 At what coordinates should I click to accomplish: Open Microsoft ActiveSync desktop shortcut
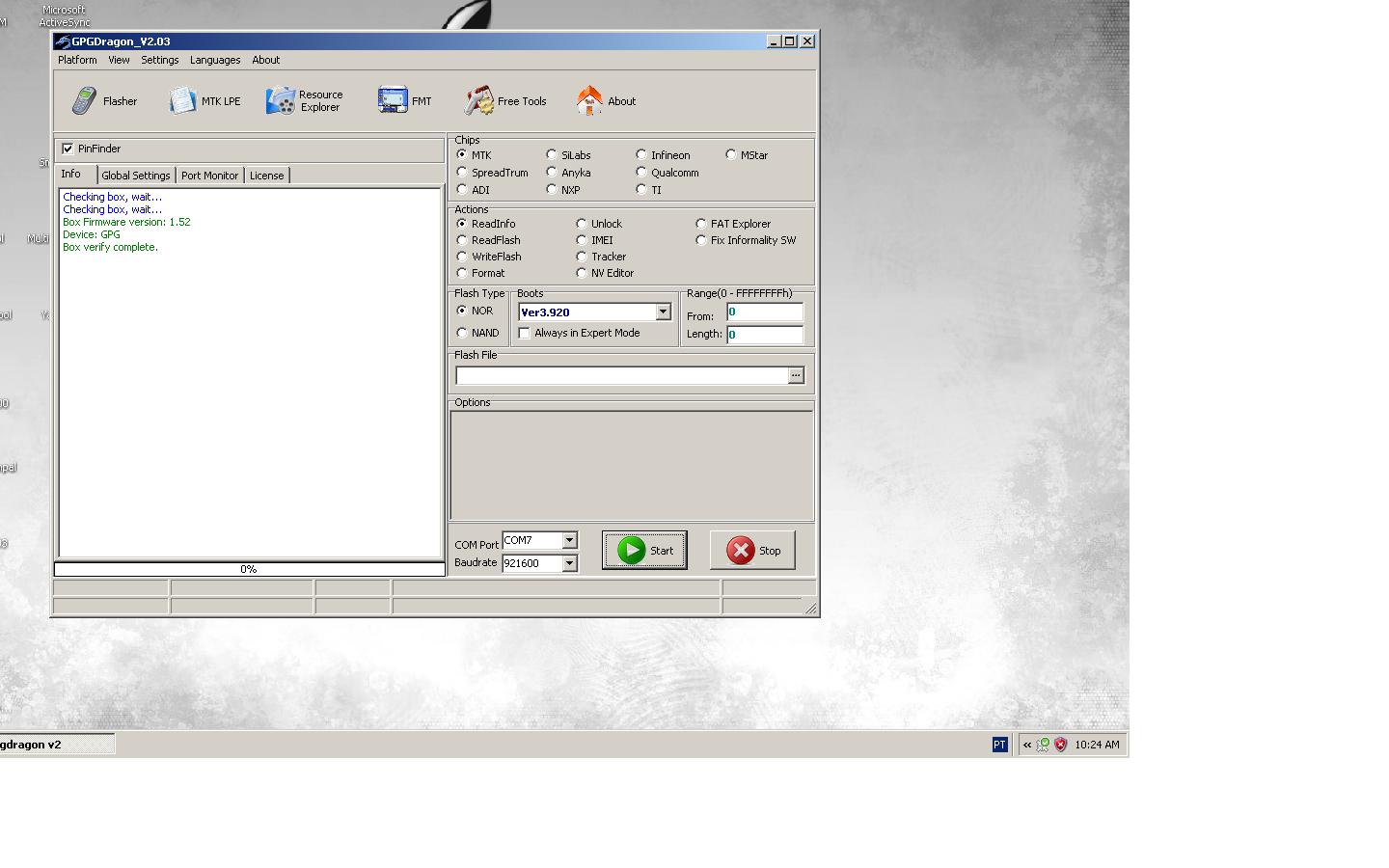point(64,15)
